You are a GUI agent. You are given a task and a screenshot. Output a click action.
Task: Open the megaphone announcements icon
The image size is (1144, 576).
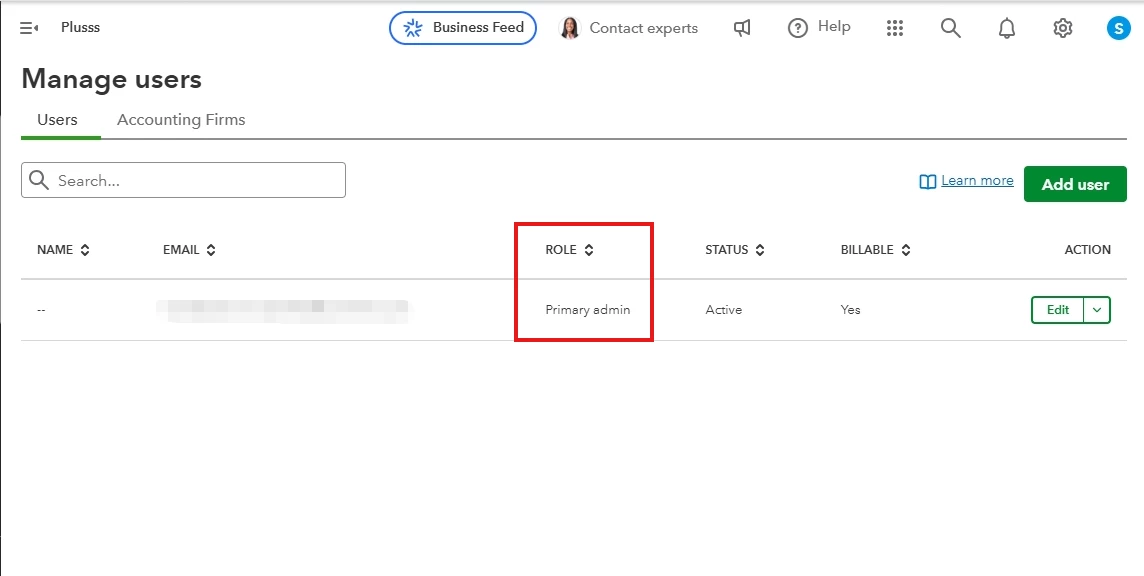coord(742,28)
